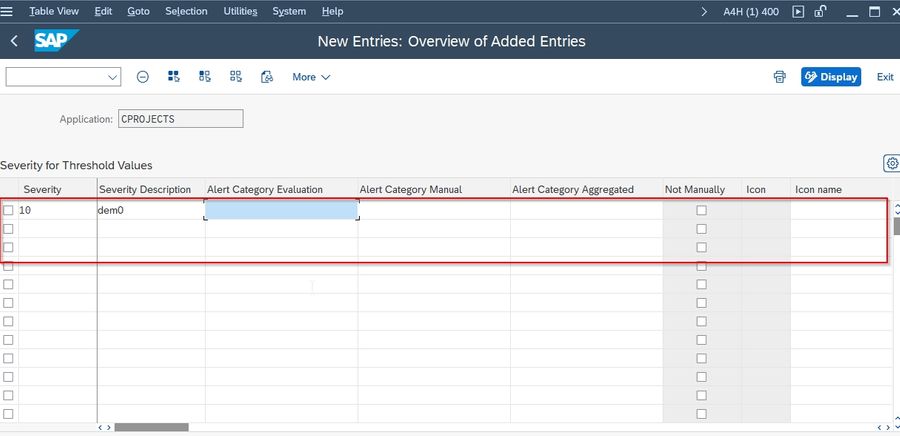Open the Help menu
900x436 pixels.
(332, 11)
